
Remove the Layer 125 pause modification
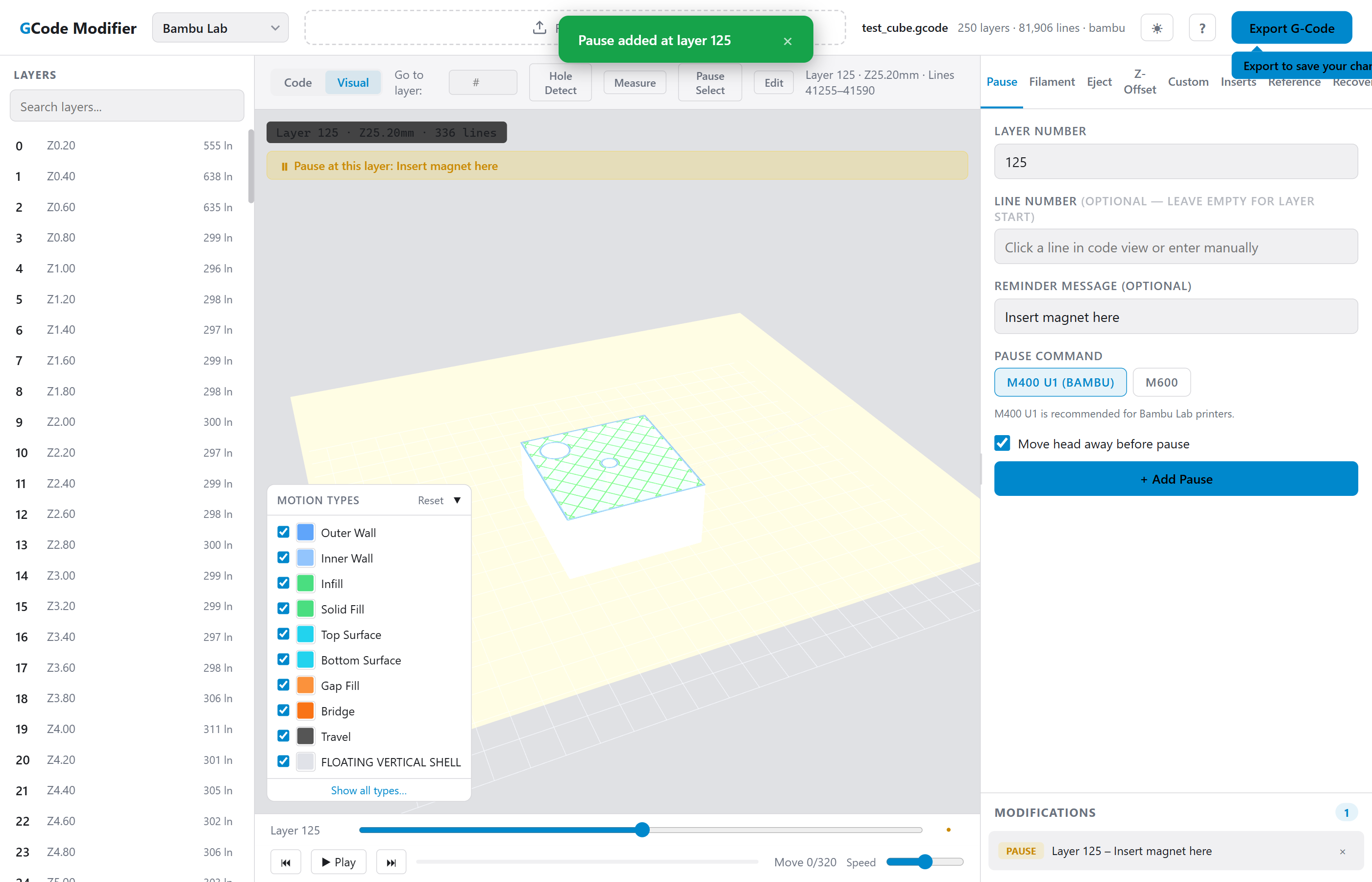1342,852
